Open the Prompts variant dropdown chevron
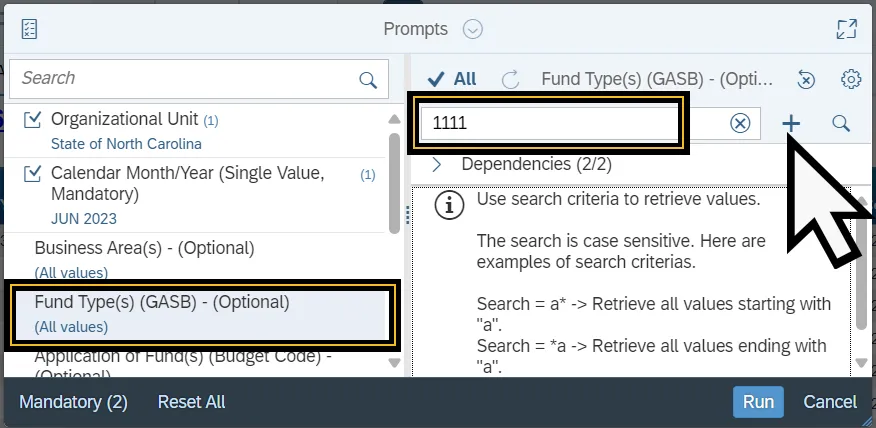This screenshot has height=428, width=876. [x=473, y=29]
